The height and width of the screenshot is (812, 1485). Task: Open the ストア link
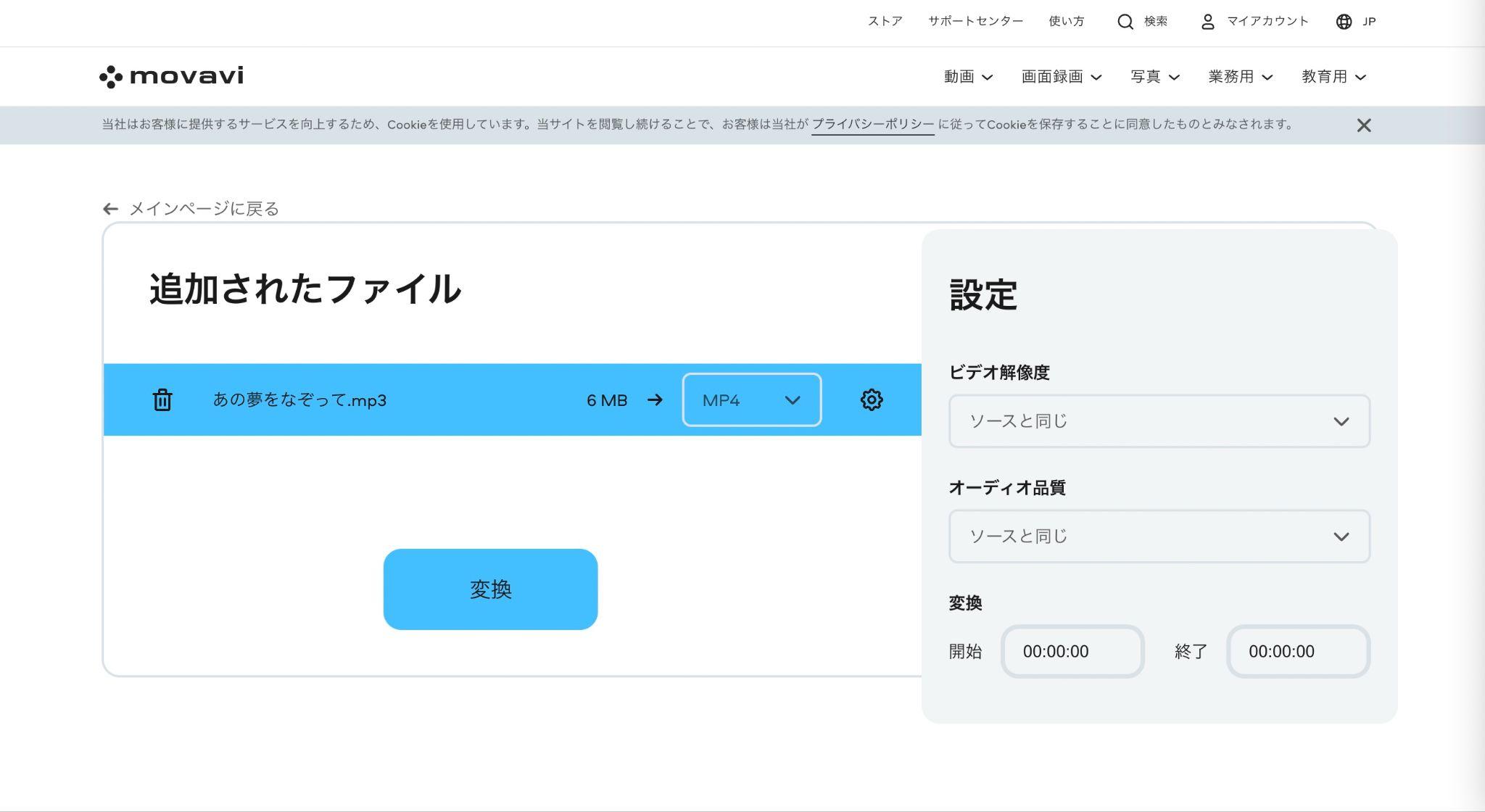point(885,22)
